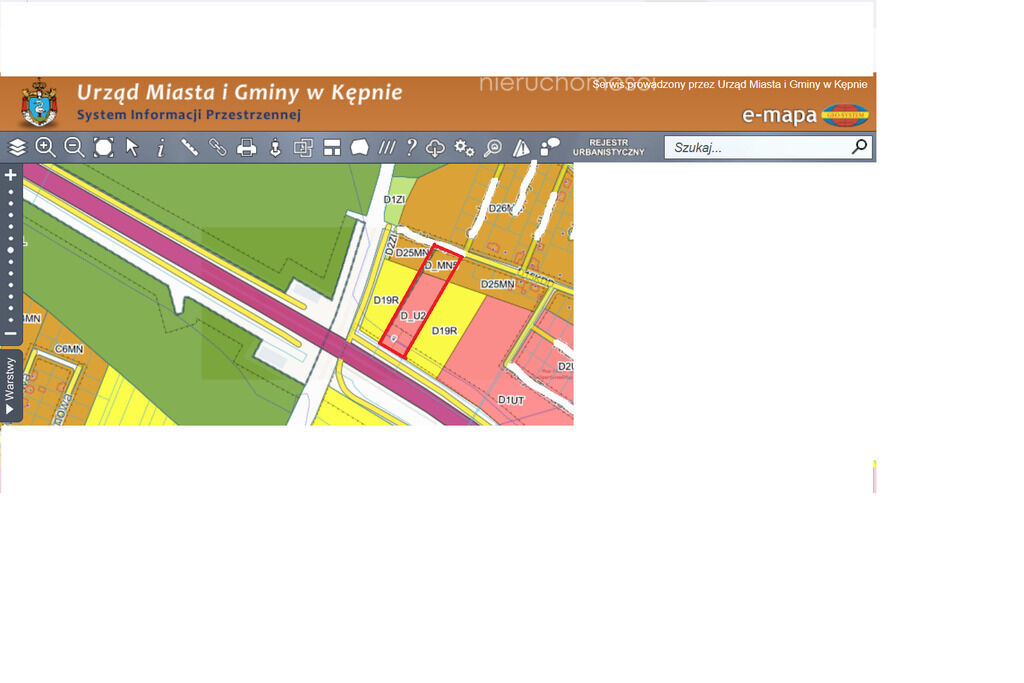
Task: Select the ruler measurement tool
Action: click(189, 148)
